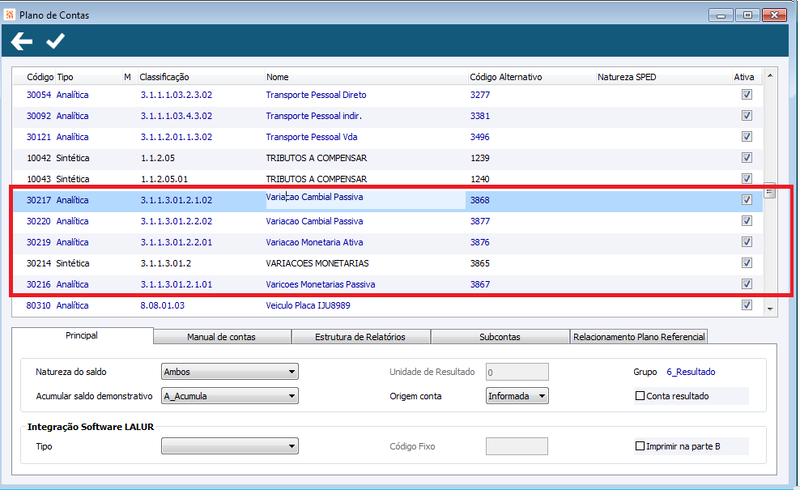Screen dimensions: 800x490
Task: Select the Transporte Pessoal indir. name
Action: tap(313, 116)
